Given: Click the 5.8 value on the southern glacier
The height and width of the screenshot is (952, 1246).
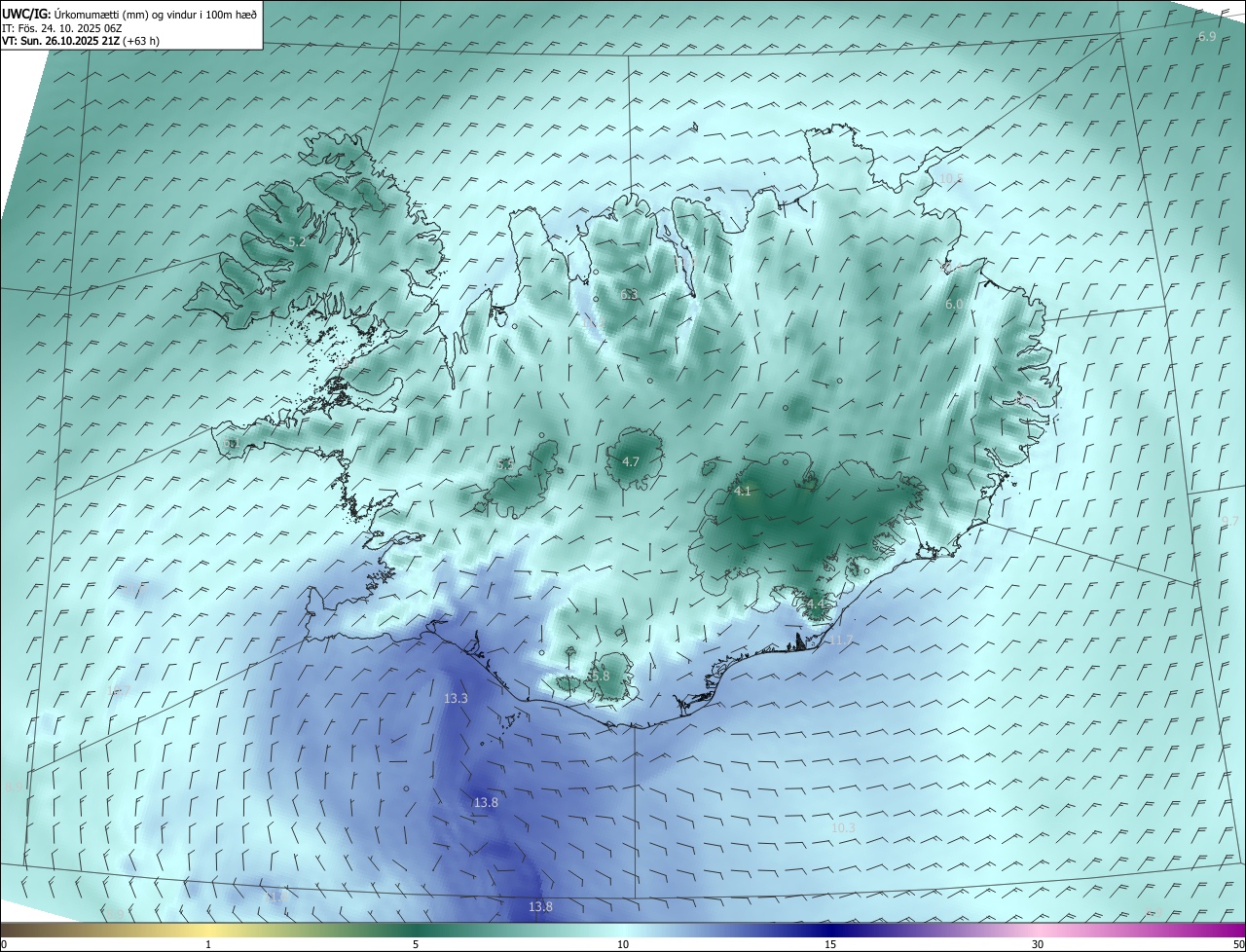Looking at the screenshot, I should 601,676.
